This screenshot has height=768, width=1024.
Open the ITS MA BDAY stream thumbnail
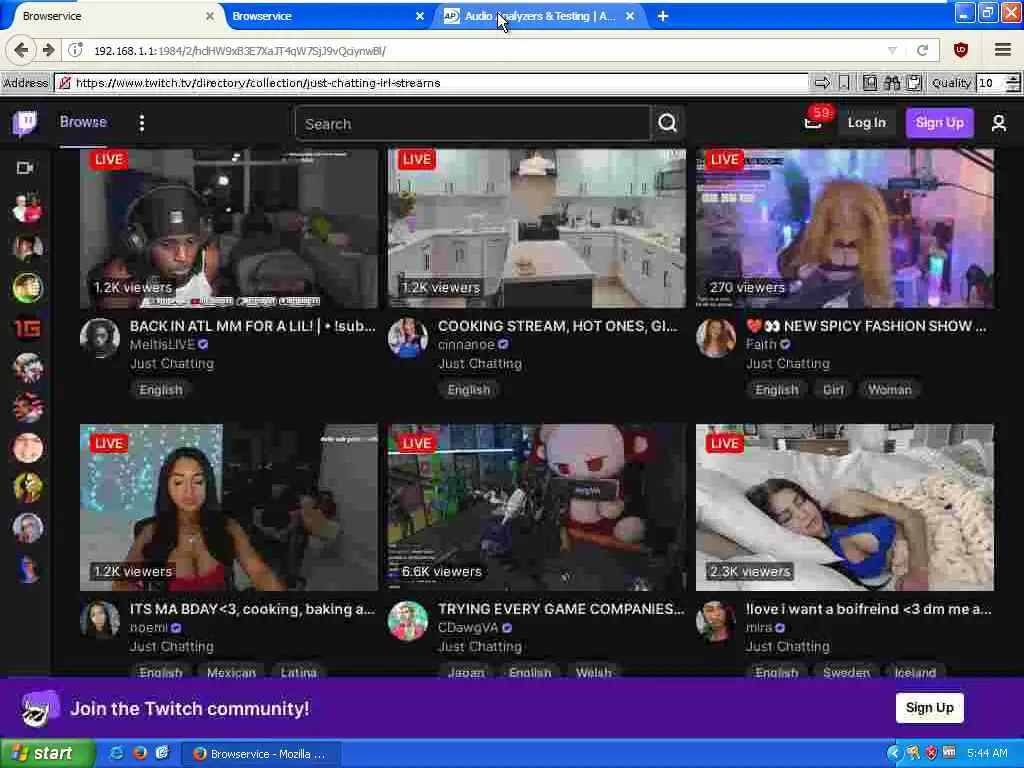pyautogui.click(x=229, y=508)
